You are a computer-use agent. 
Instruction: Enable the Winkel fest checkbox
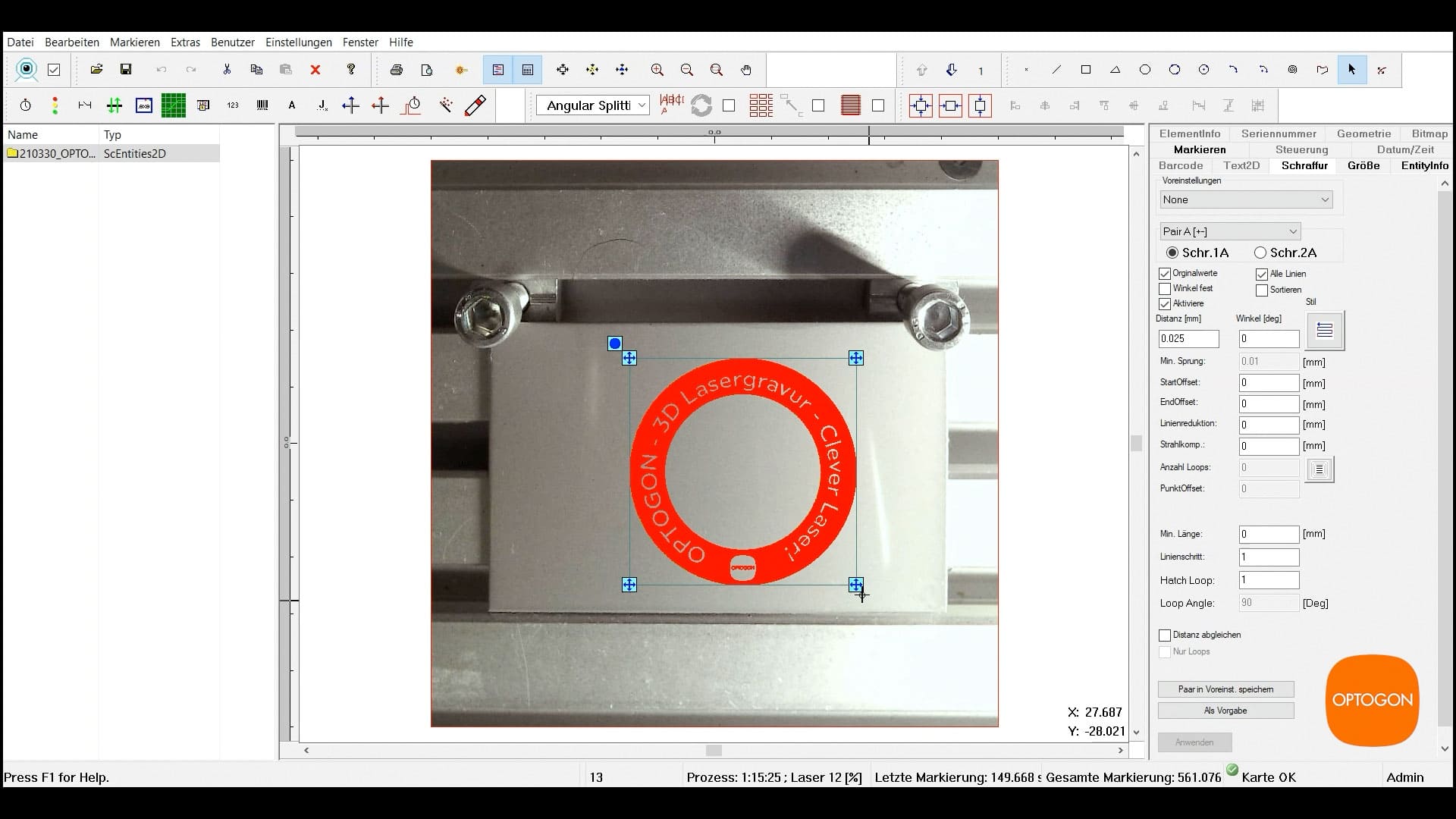[x=1165, y=289]
